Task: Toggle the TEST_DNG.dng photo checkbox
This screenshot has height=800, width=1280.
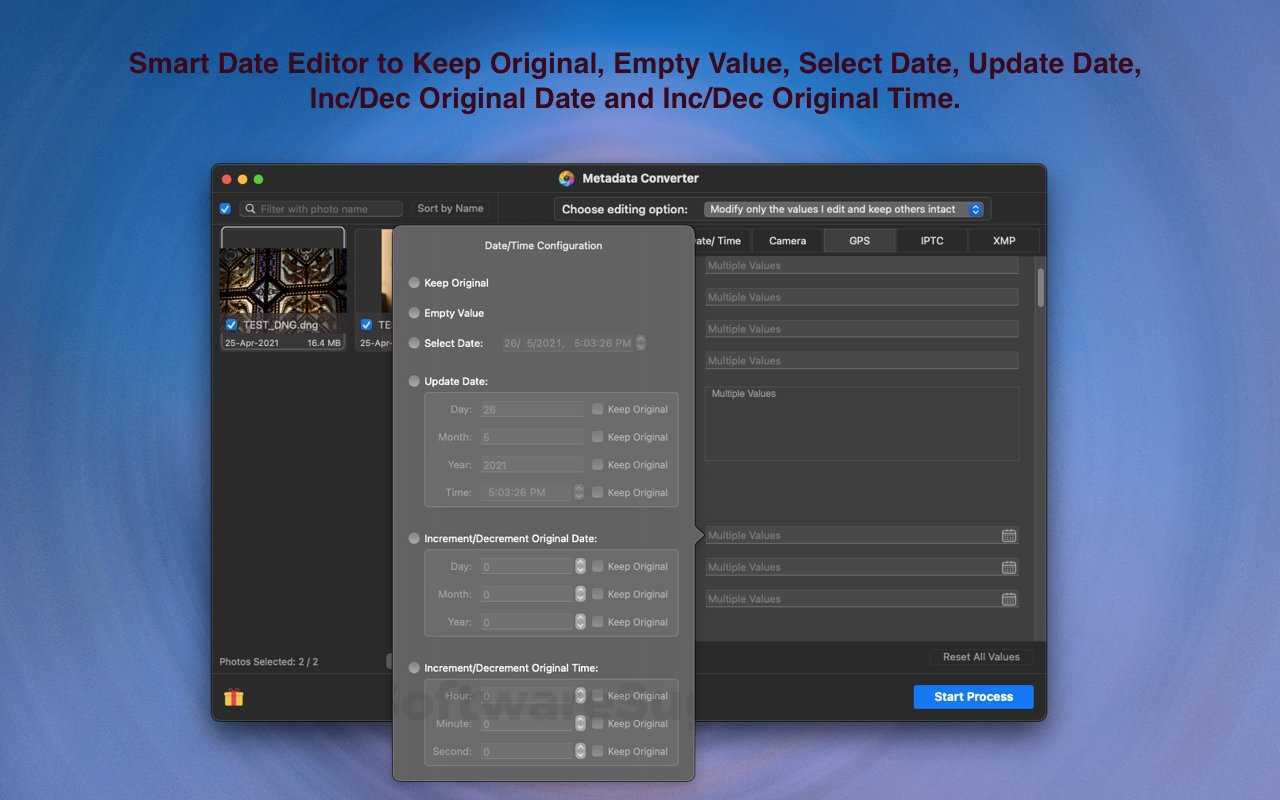Action: (231, 325)
